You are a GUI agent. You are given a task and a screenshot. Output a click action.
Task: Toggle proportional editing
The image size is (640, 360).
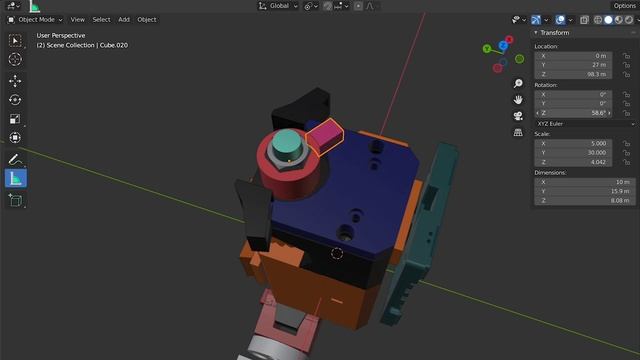358,6
